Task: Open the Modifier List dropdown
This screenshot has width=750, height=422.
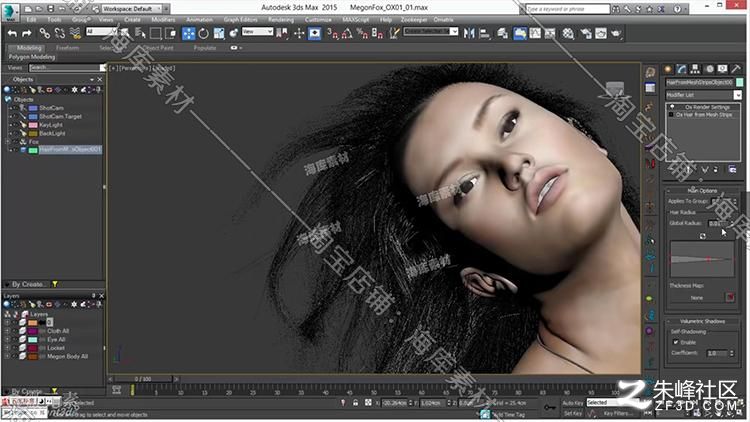Action: pos(704,95)
